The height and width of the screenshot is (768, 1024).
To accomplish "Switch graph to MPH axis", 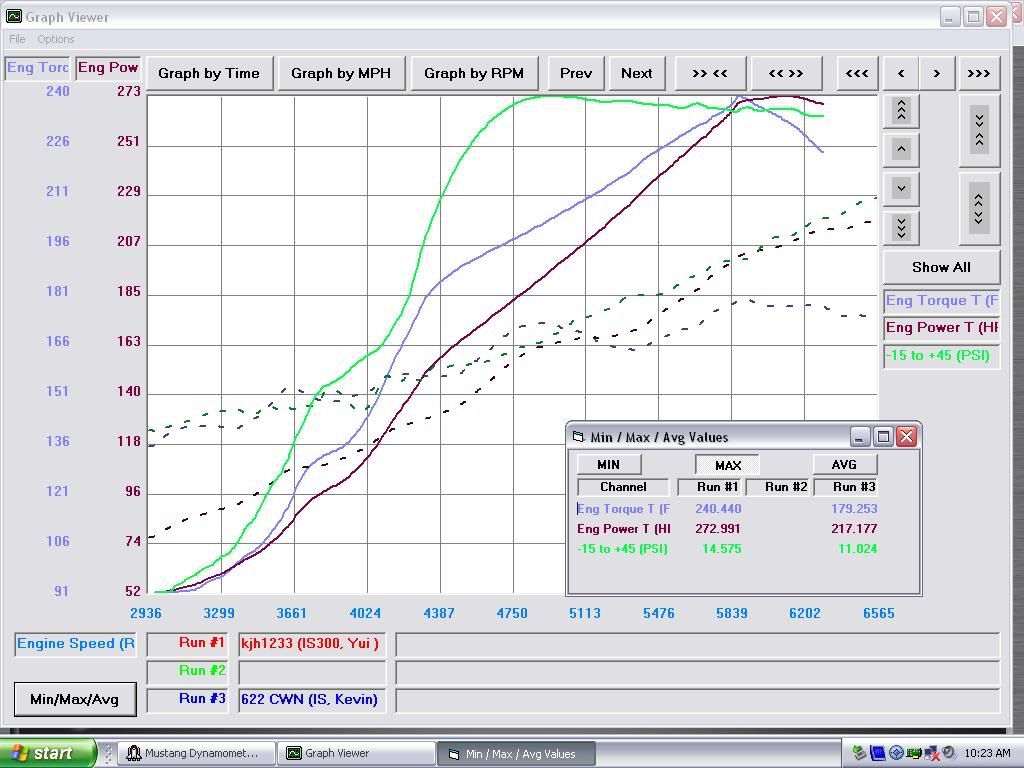I will point(341,73).
